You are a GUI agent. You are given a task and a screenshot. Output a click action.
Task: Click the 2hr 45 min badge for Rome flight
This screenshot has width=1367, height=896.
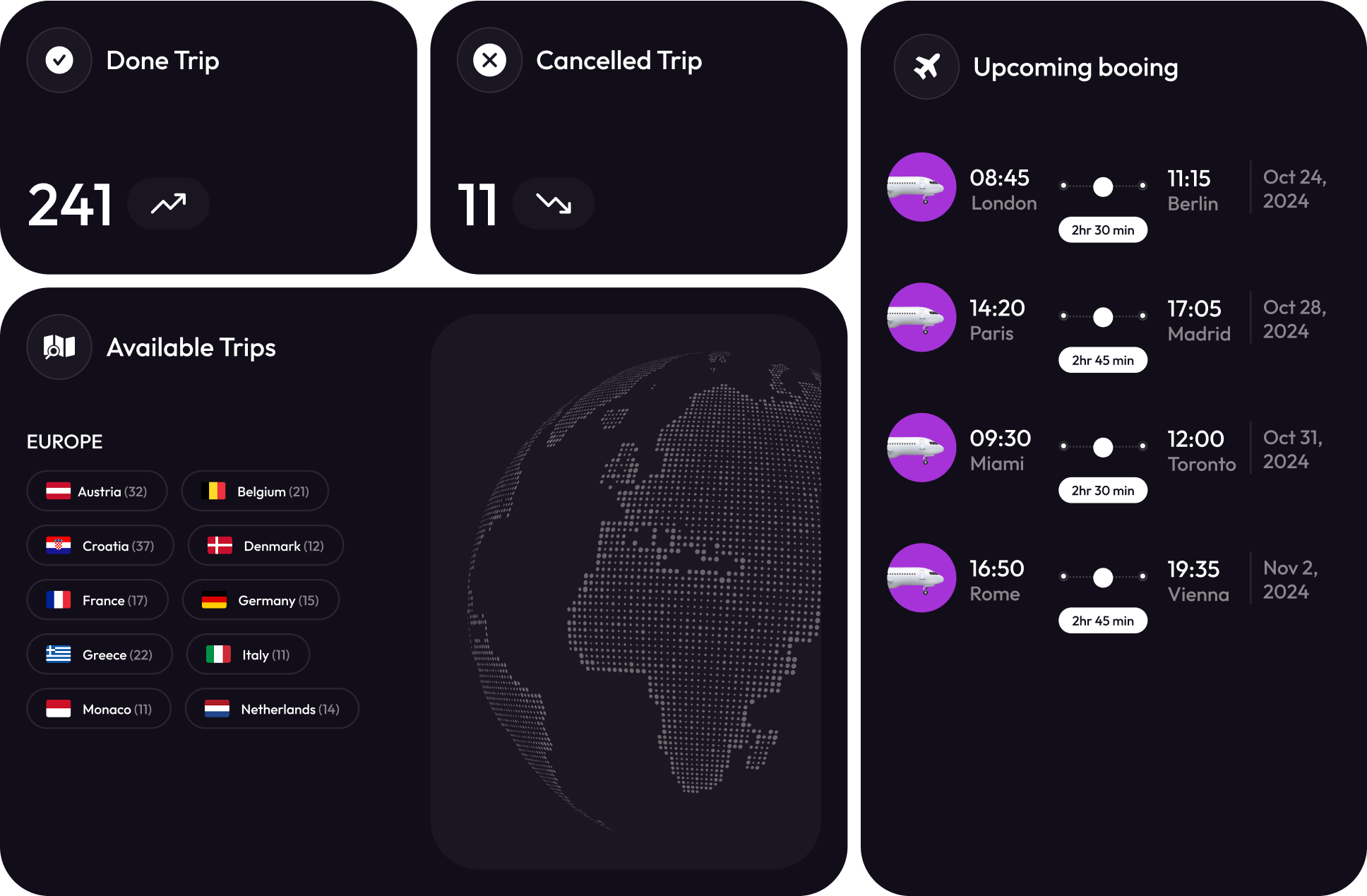click(1103, 621)
